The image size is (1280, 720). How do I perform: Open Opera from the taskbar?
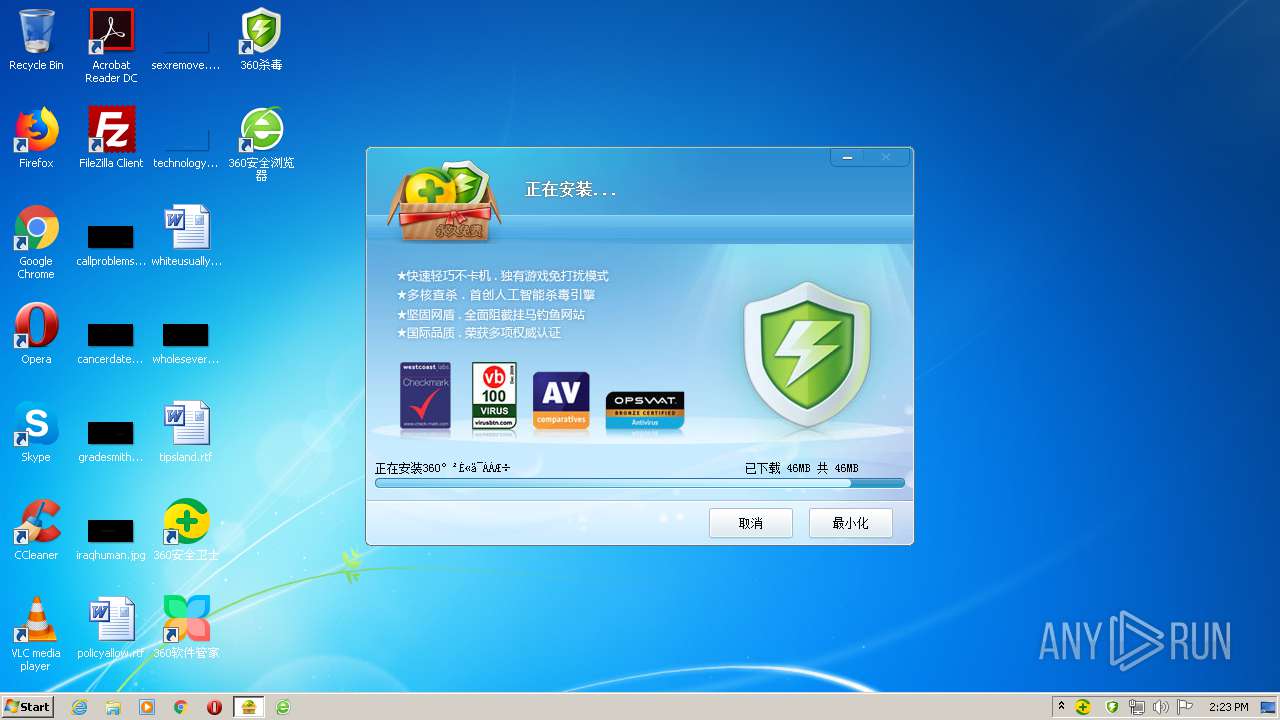[214, 707]
